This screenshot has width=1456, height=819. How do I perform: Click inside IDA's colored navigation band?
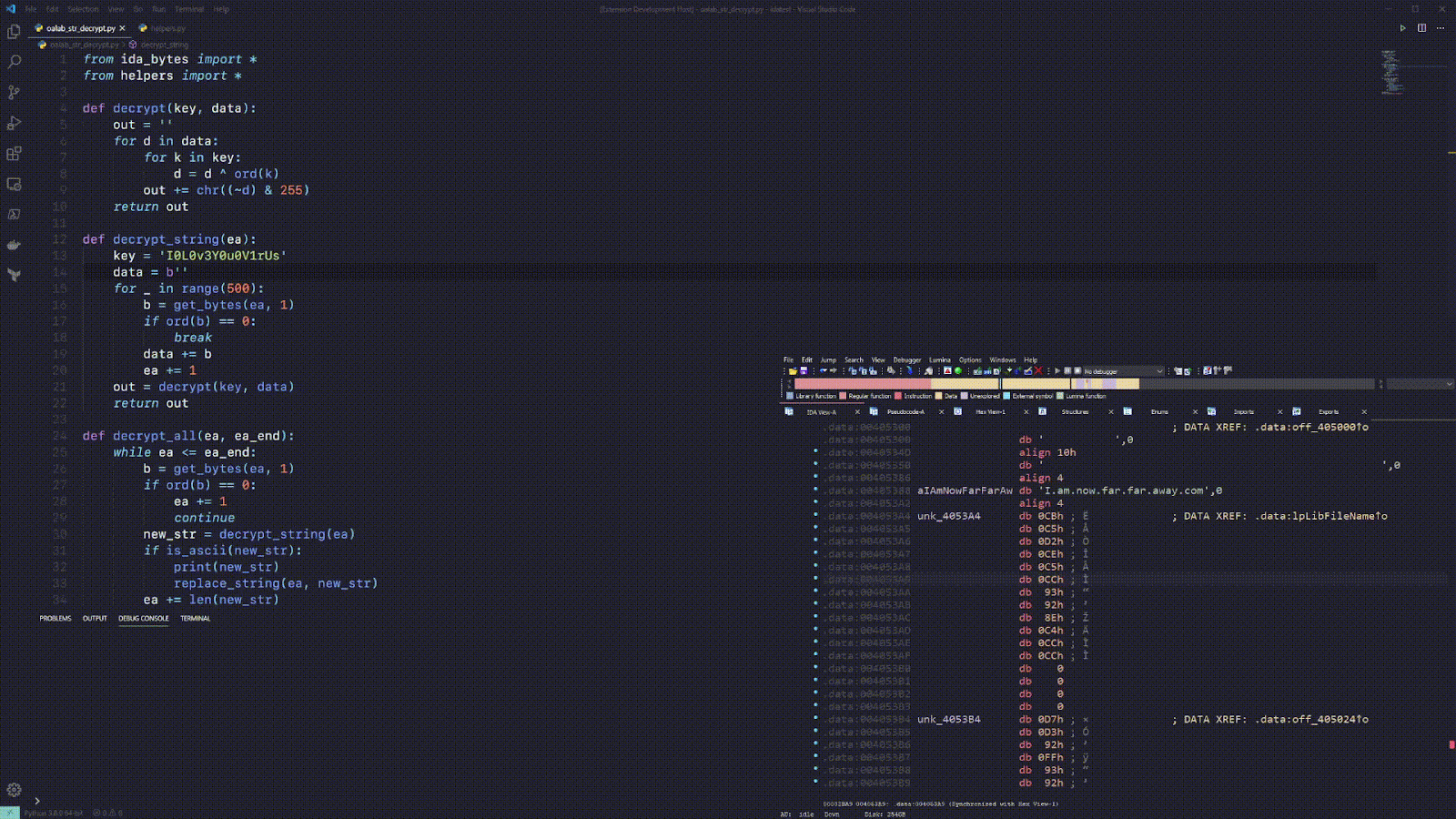tap(965, 384)
